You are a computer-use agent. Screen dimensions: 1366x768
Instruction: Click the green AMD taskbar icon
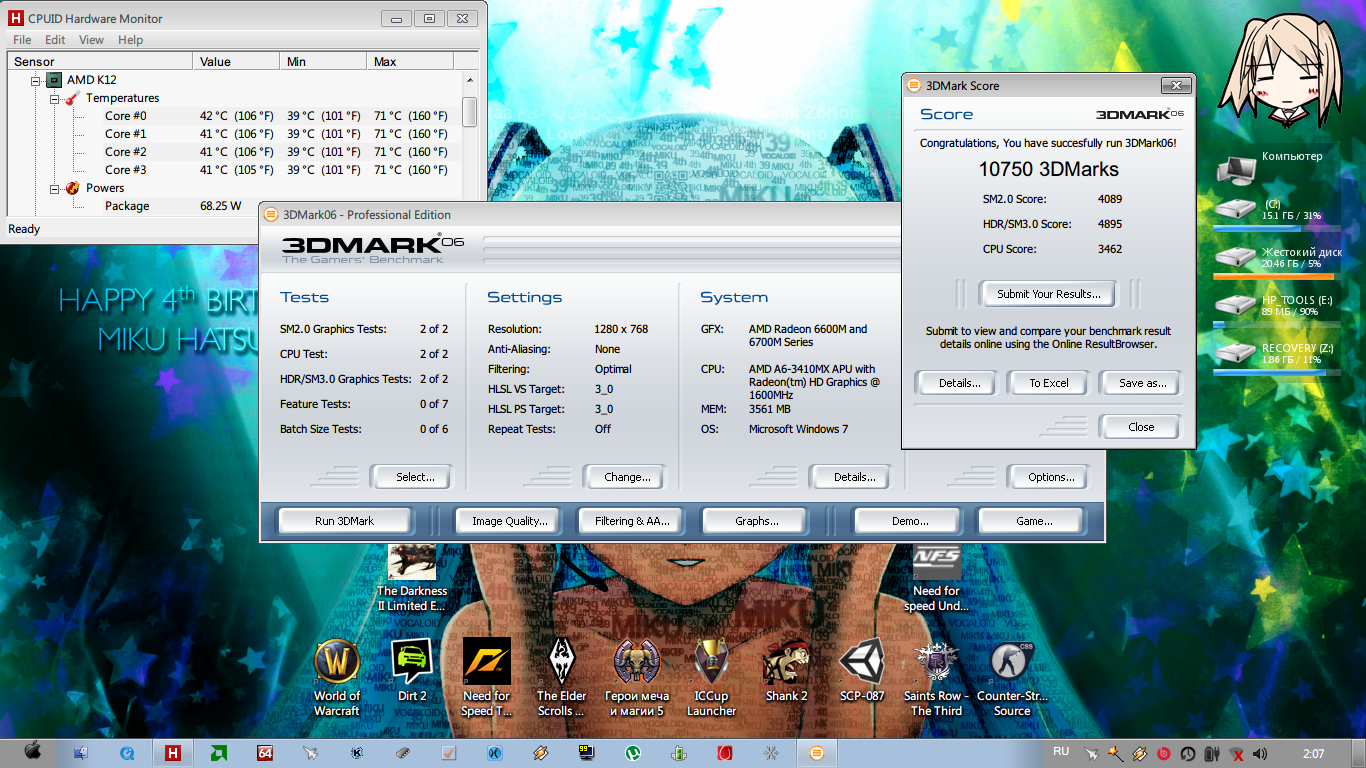pyautogui.click(x=218, y=753)
